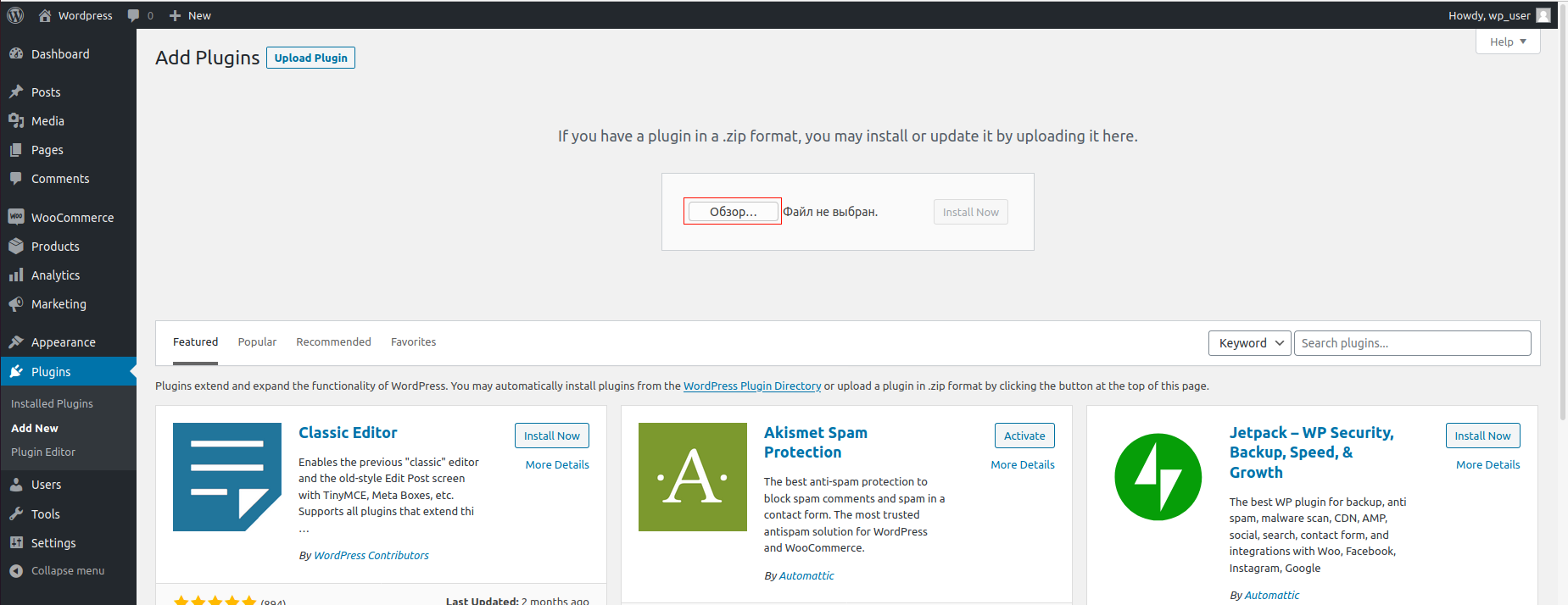Viewport: 1568px width, 605px height.
Task: Switch to the Featured tab
Action: pyautogui.click(x=195, y=342)
